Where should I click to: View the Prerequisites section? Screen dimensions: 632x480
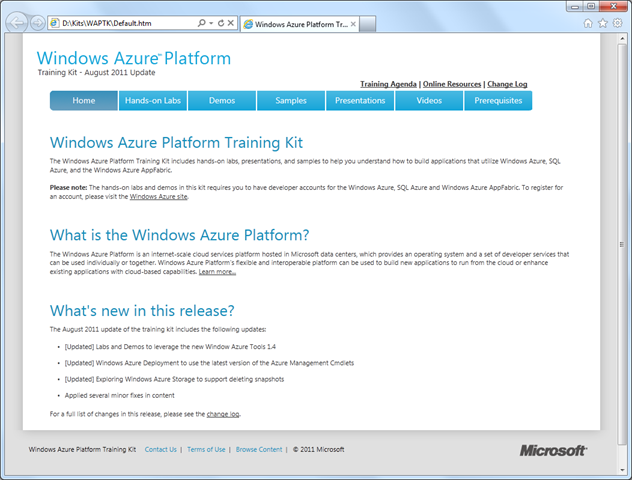[x=498, y=100]
